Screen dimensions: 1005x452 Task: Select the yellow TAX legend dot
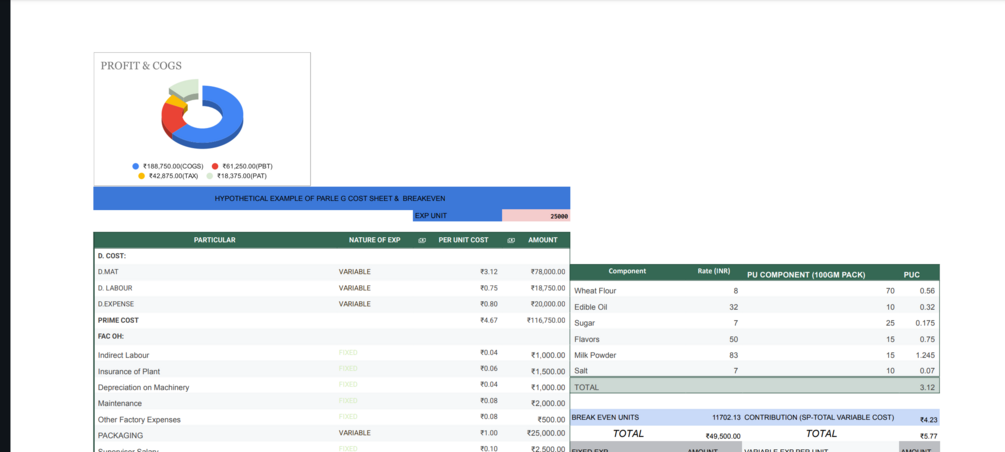tap(142, 175)
